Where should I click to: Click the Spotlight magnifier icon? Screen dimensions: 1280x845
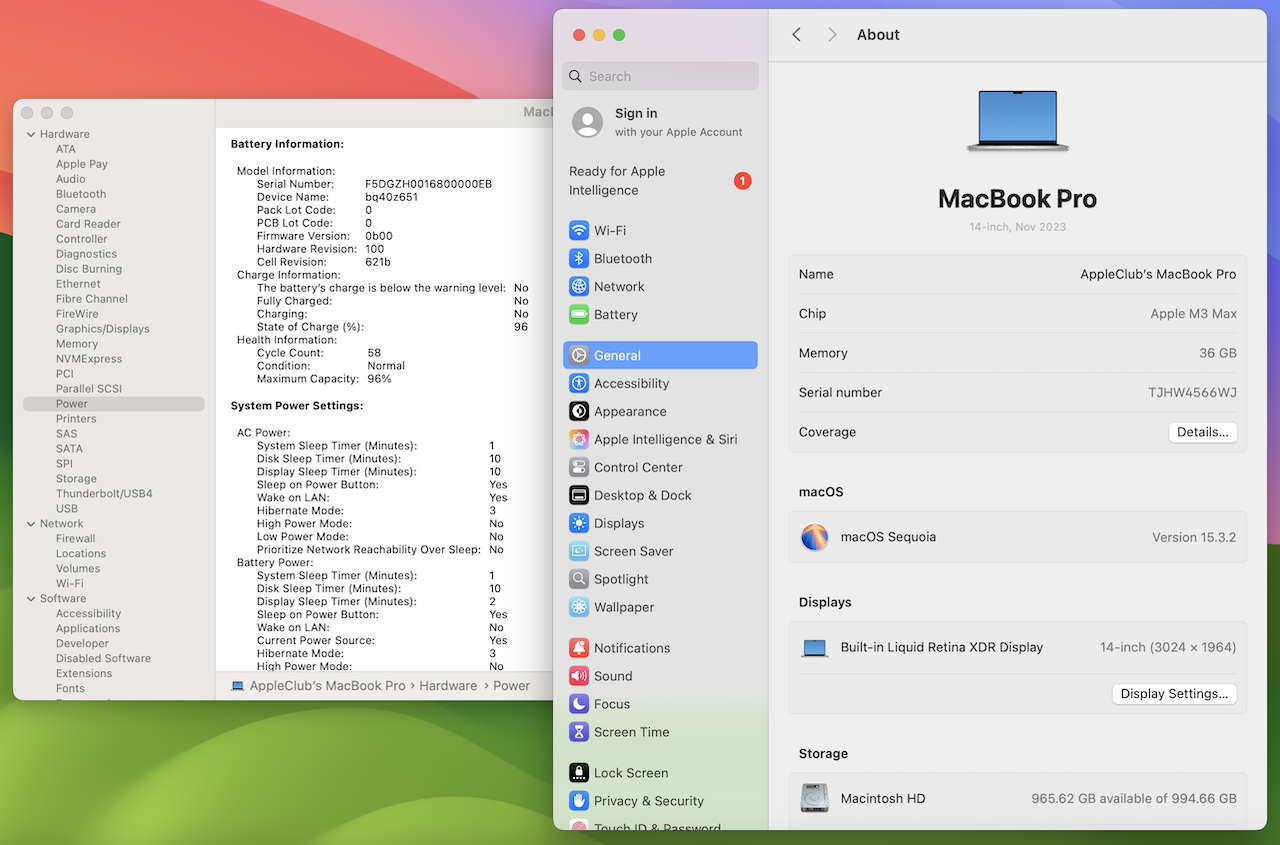(x=579, y=579)
